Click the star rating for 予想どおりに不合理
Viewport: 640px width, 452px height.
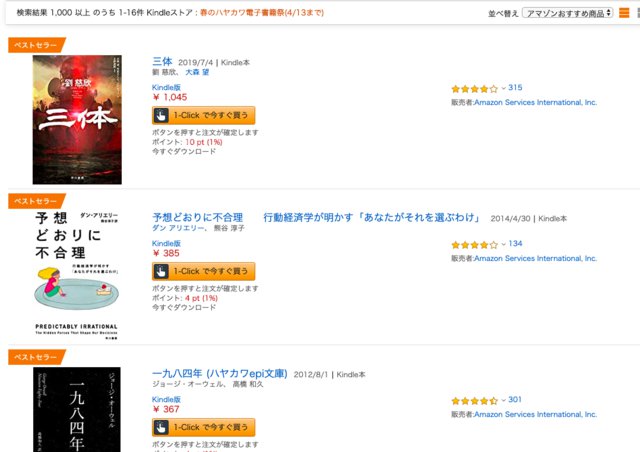(474, 244)
